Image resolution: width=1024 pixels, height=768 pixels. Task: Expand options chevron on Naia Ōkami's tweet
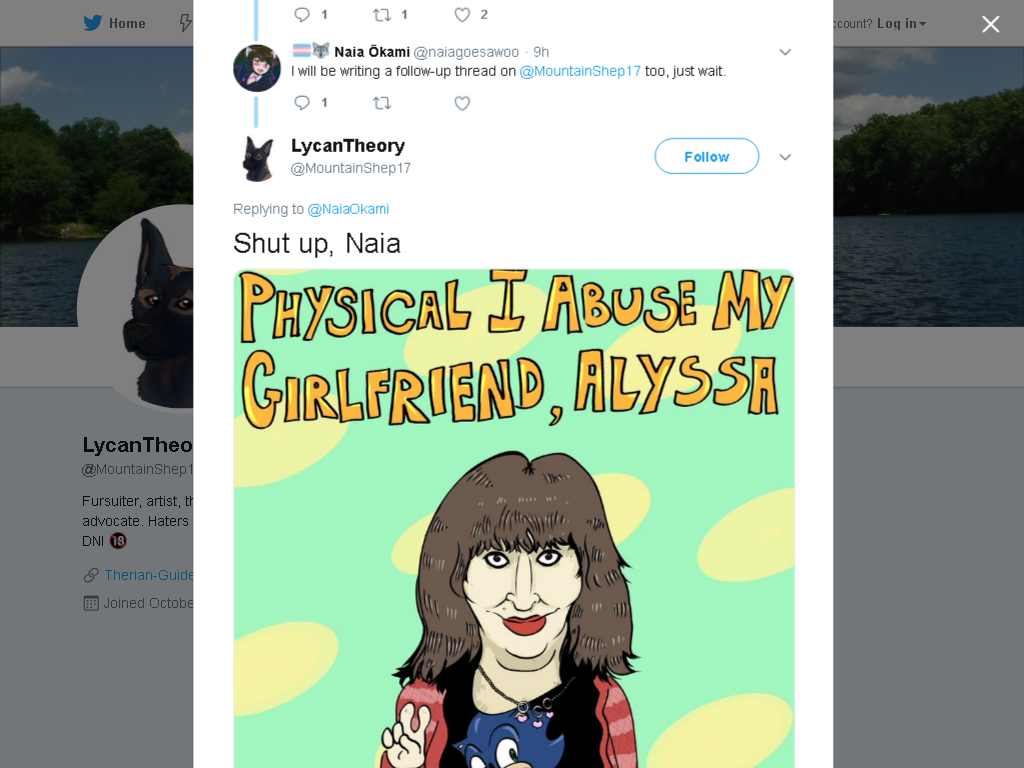click(785, 52)
